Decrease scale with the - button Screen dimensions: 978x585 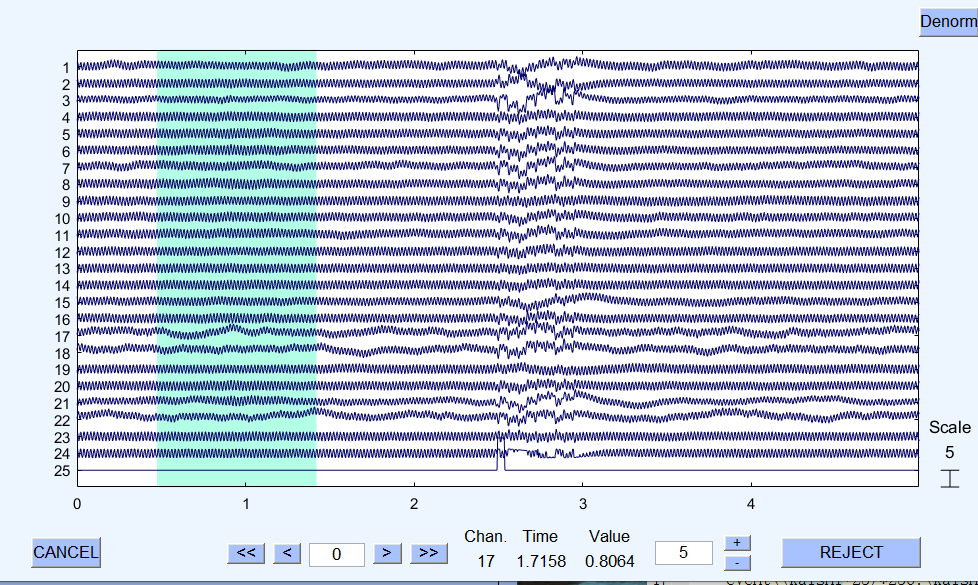pyautogui.click(x=737, y=563)
